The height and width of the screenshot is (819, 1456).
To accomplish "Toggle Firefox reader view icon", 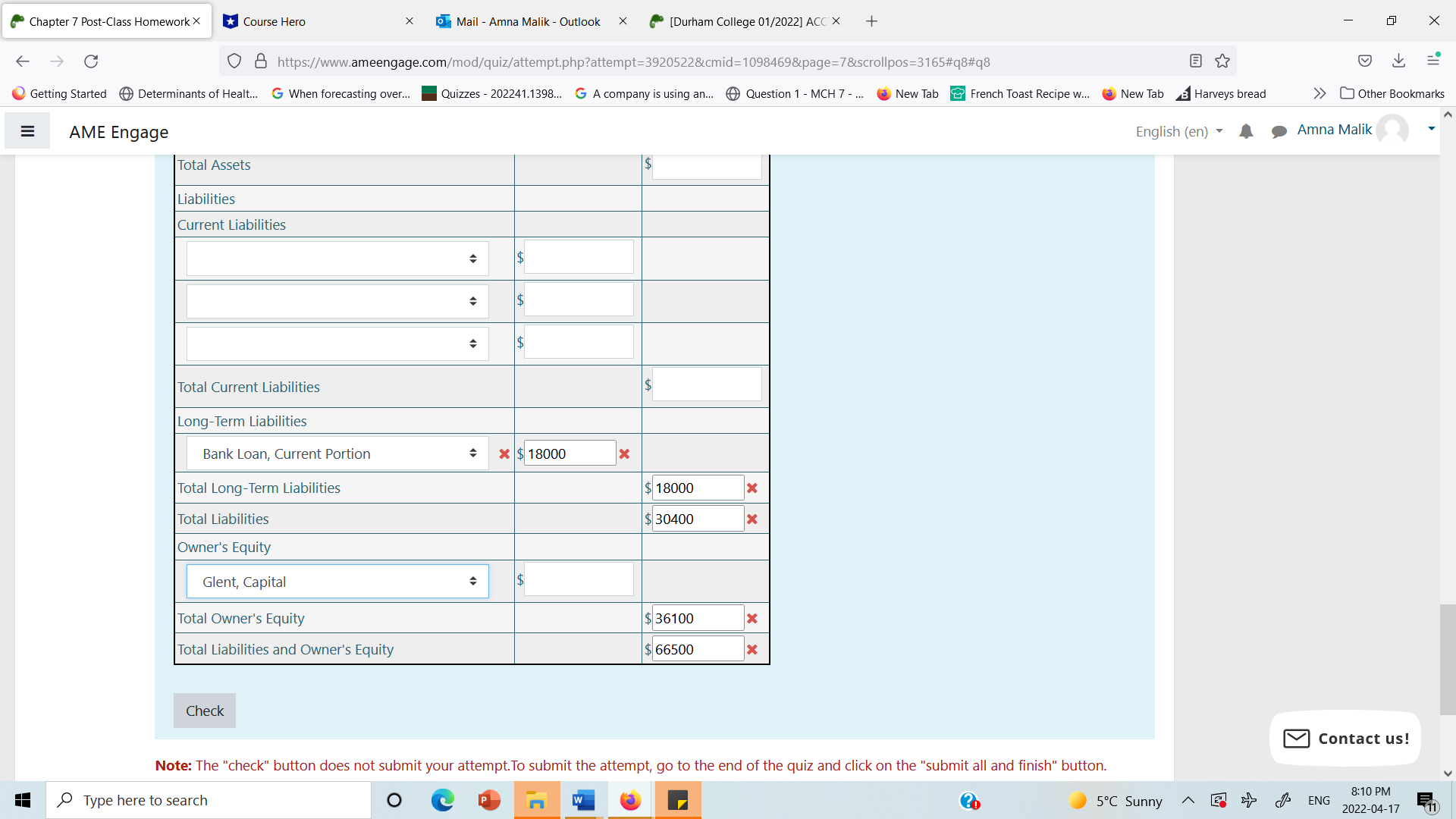I will pos(1196,61).
